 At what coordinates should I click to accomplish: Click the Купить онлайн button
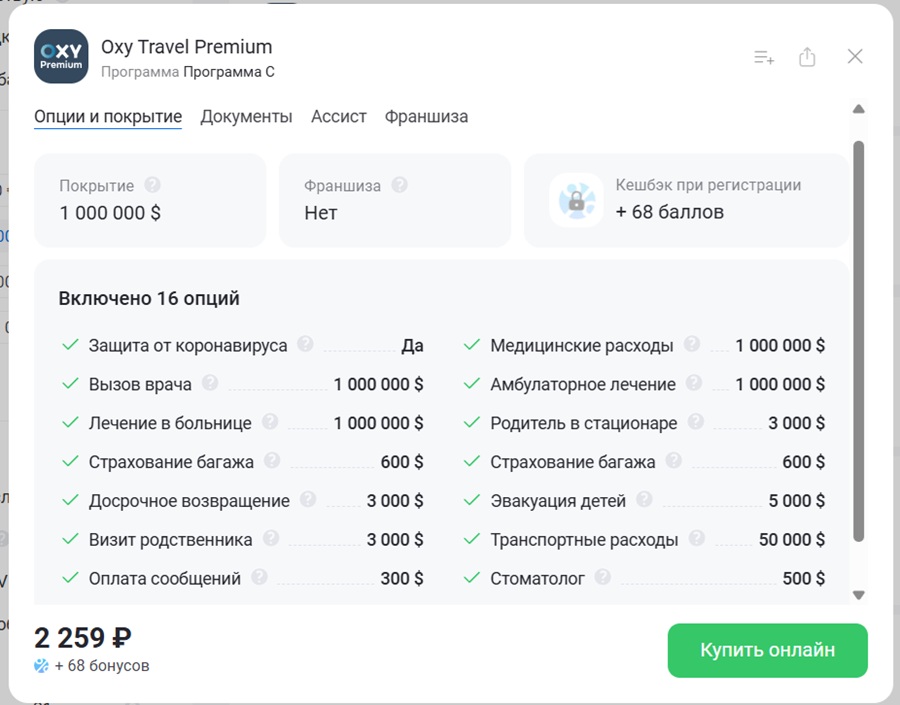pyautogui.click(x=767, y=650)
